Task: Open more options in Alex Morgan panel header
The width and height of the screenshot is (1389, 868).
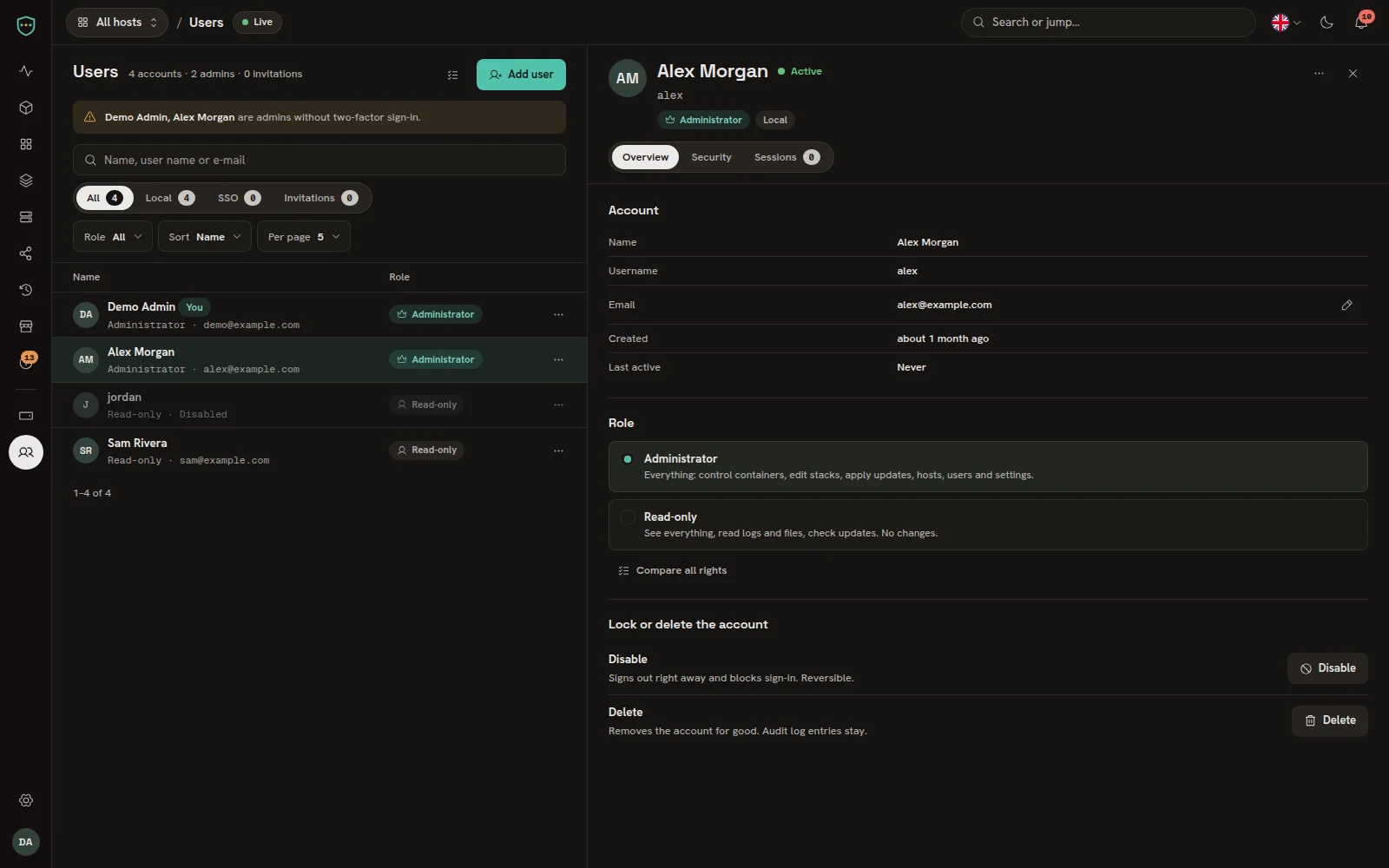Action: tap(1319, 74)
